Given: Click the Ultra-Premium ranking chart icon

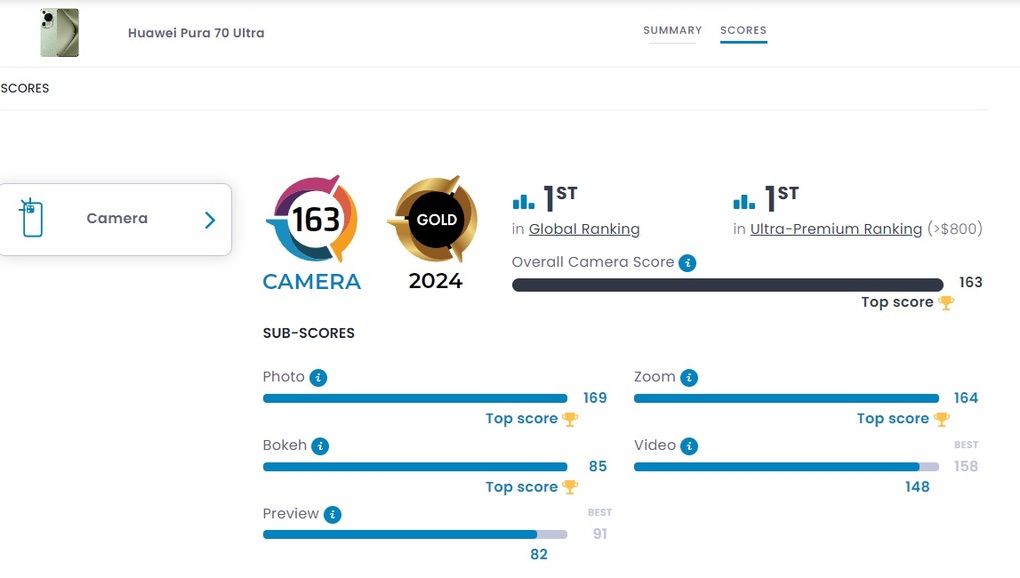Looking at the screenshot, I should [744, 202].
